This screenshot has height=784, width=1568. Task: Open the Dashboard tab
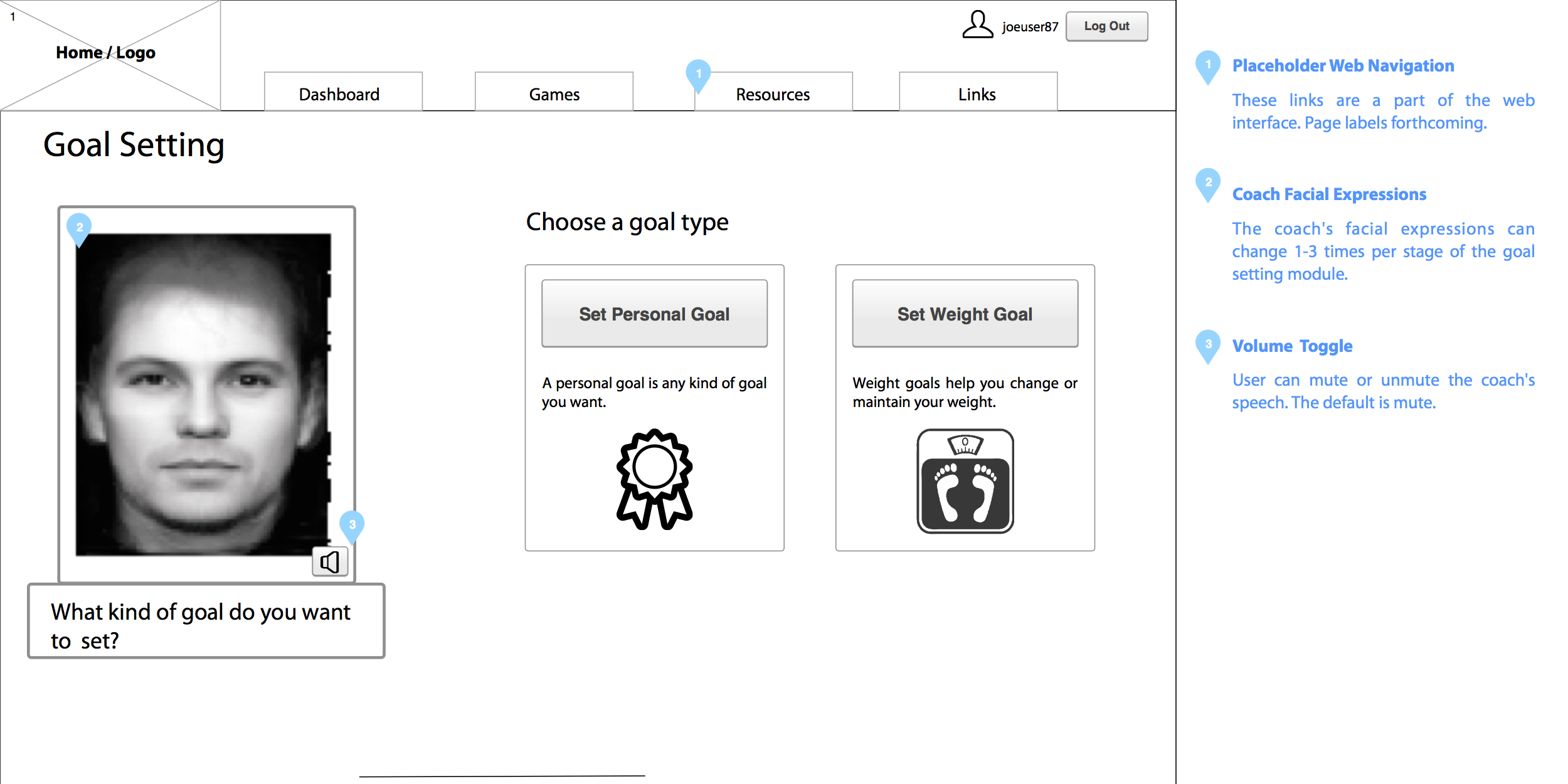[x=339, y=94]
